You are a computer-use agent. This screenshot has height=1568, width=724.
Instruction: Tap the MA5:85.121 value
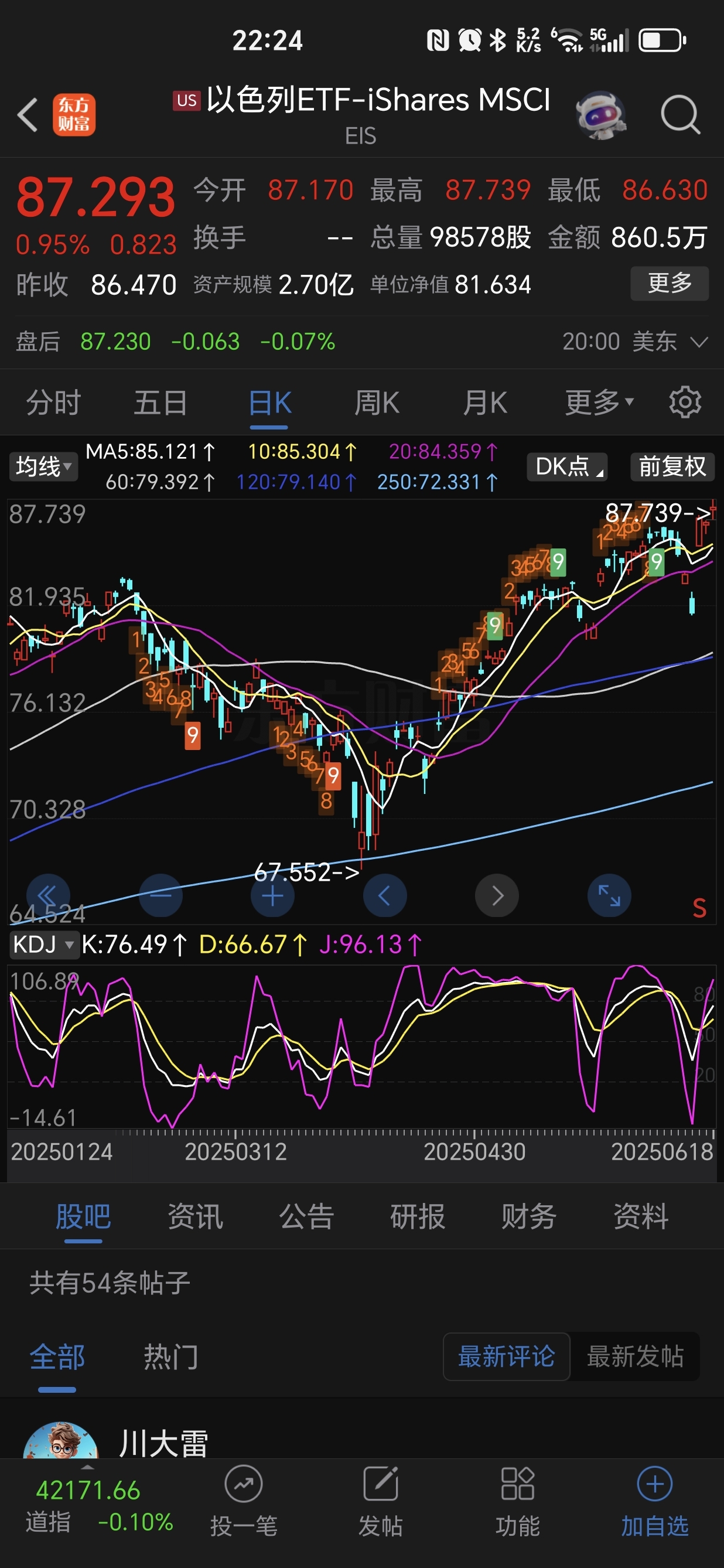pos(151,452)
